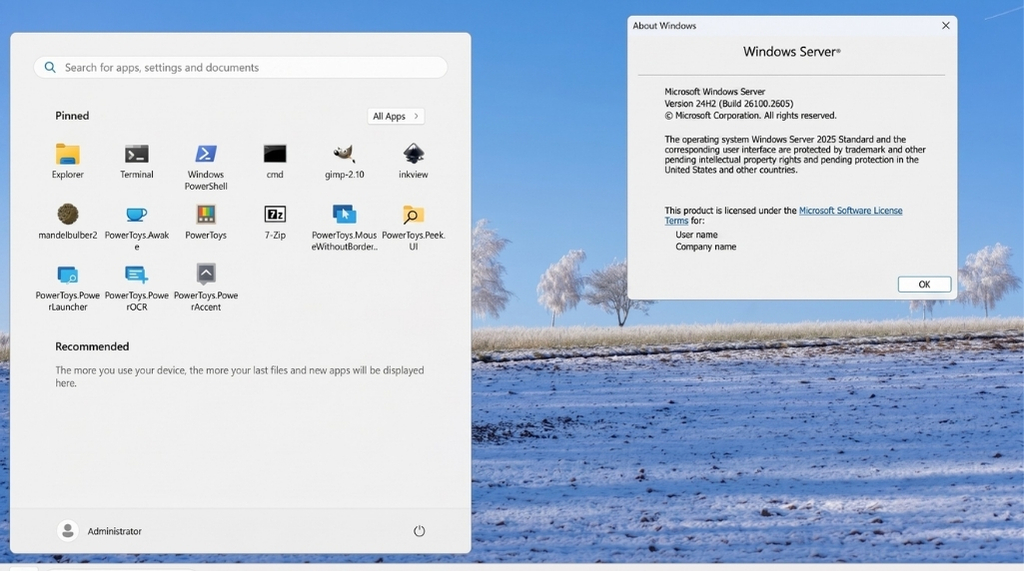The width and height of the screenshot is (1024, 571).
Task: Launch the PowerToys pinned app
Action: click(x=206, y=214)
